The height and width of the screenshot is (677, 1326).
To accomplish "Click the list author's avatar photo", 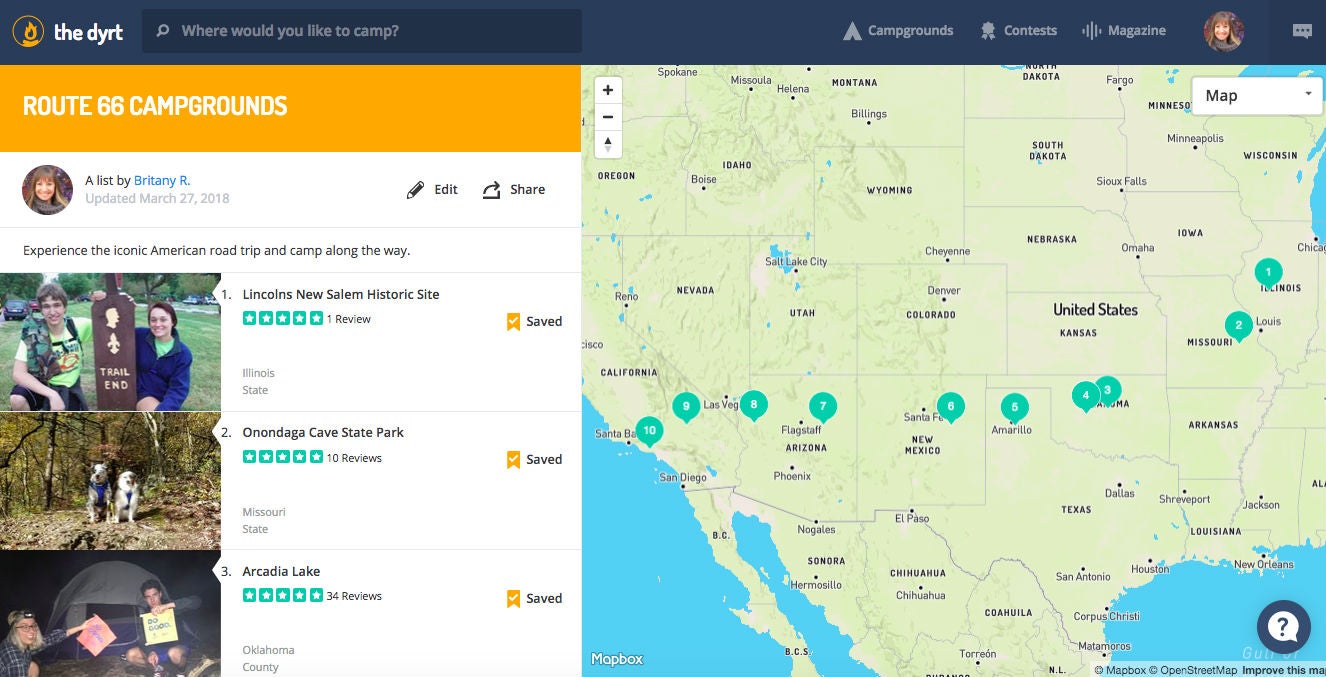I will tap(48, 190).
